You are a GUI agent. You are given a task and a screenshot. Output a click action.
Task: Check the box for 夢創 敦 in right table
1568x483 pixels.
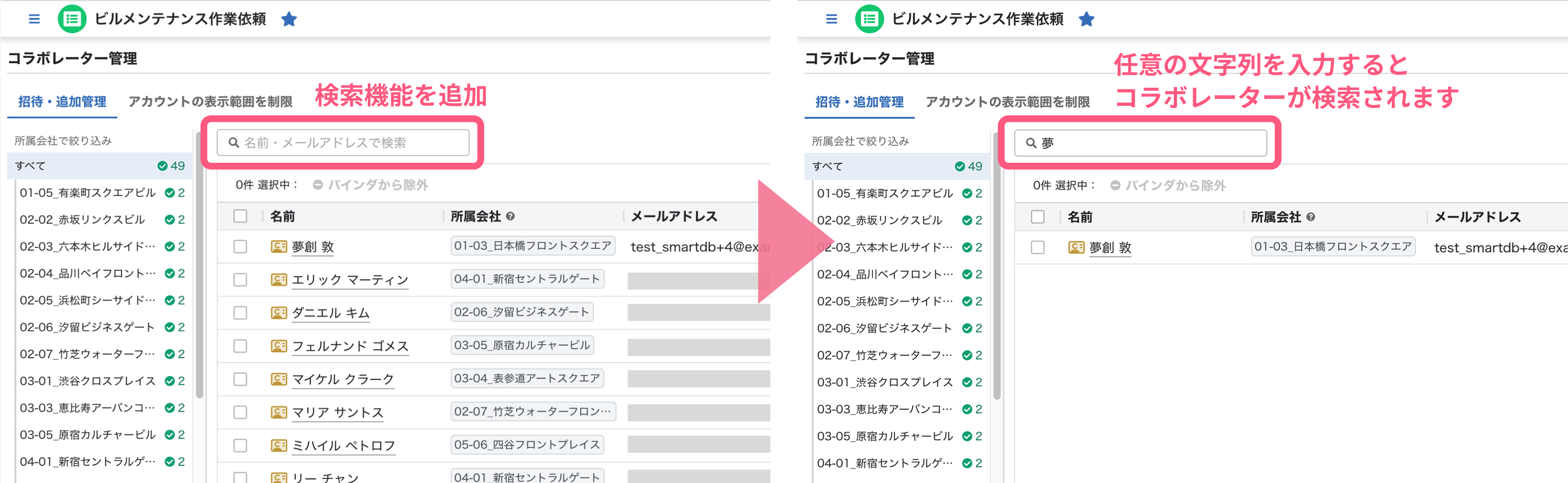click(1038, 248)
